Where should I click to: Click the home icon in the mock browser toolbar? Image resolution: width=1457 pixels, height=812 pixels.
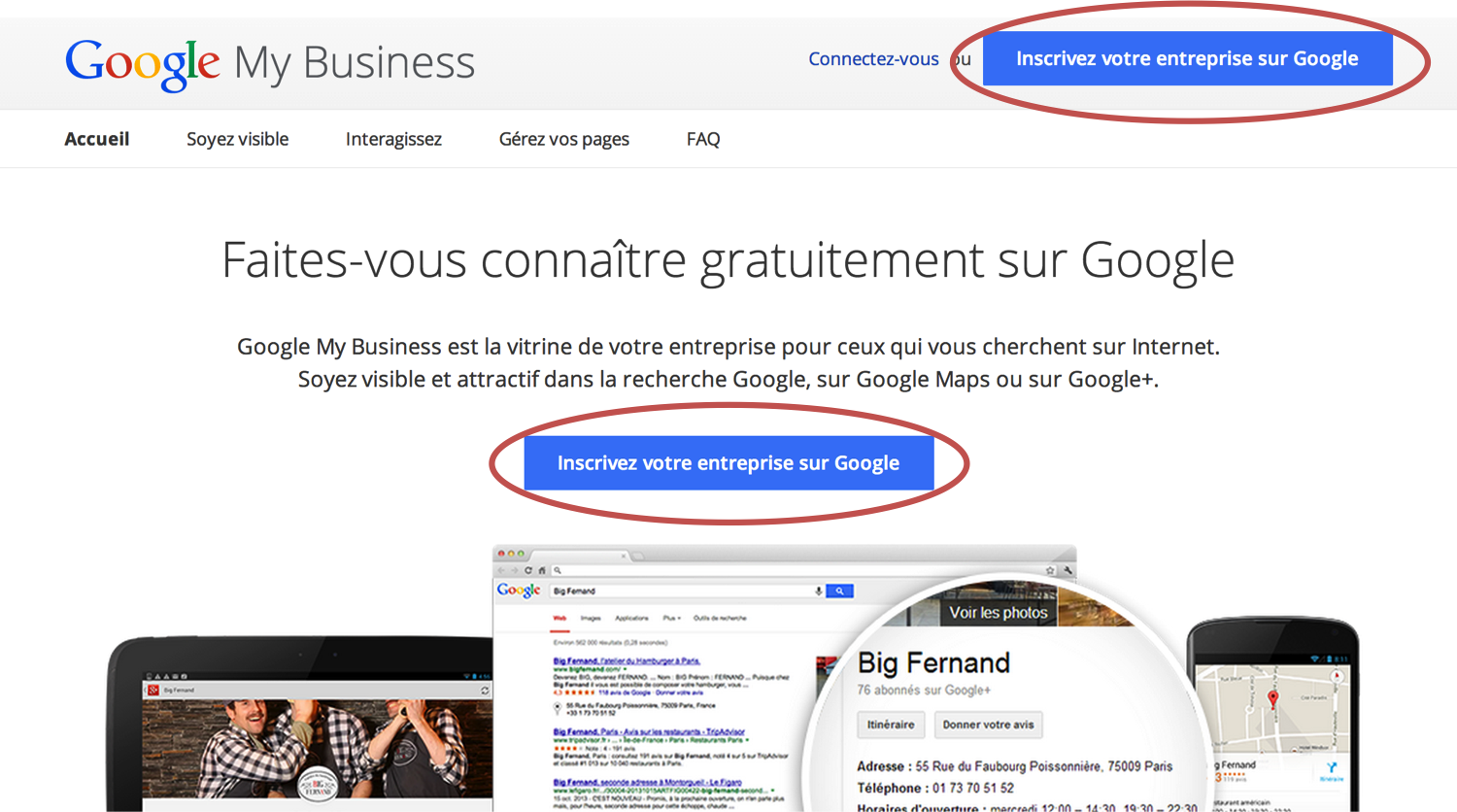tap(542, 570)
